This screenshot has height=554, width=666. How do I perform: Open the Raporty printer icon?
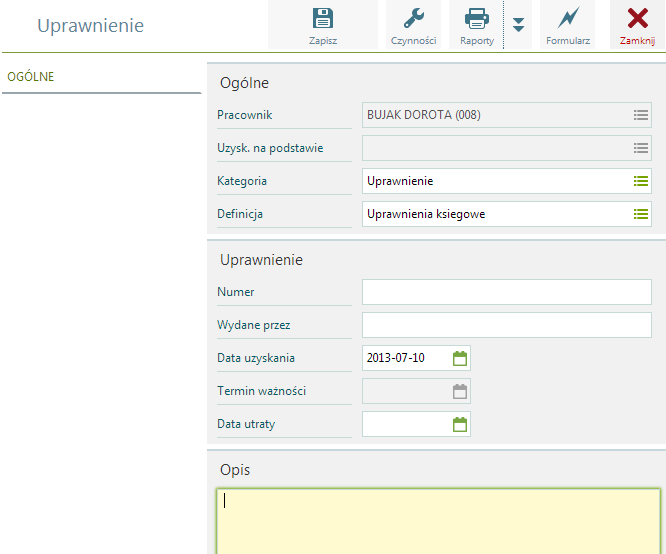click(477, 18)
